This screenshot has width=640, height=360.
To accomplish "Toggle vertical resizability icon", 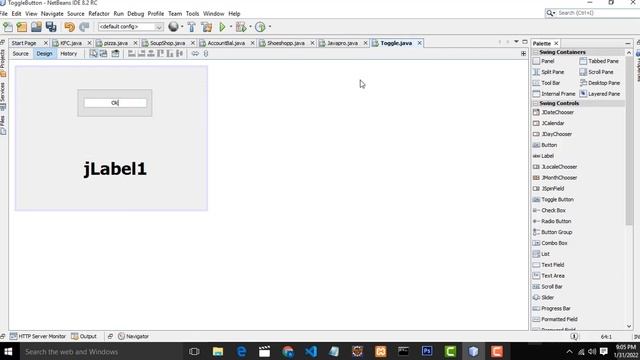I will 206,53.
